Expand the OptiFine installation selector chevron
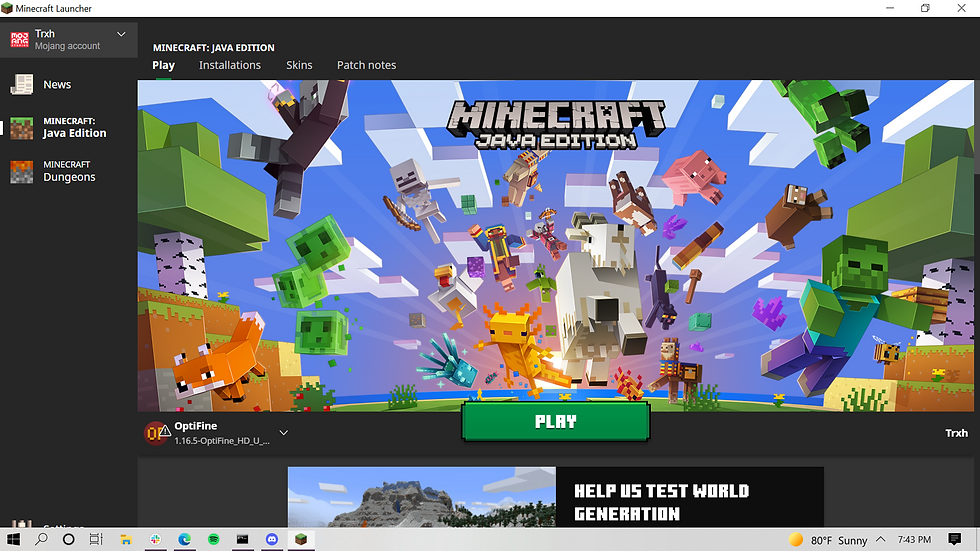 (x=283, y=432)
